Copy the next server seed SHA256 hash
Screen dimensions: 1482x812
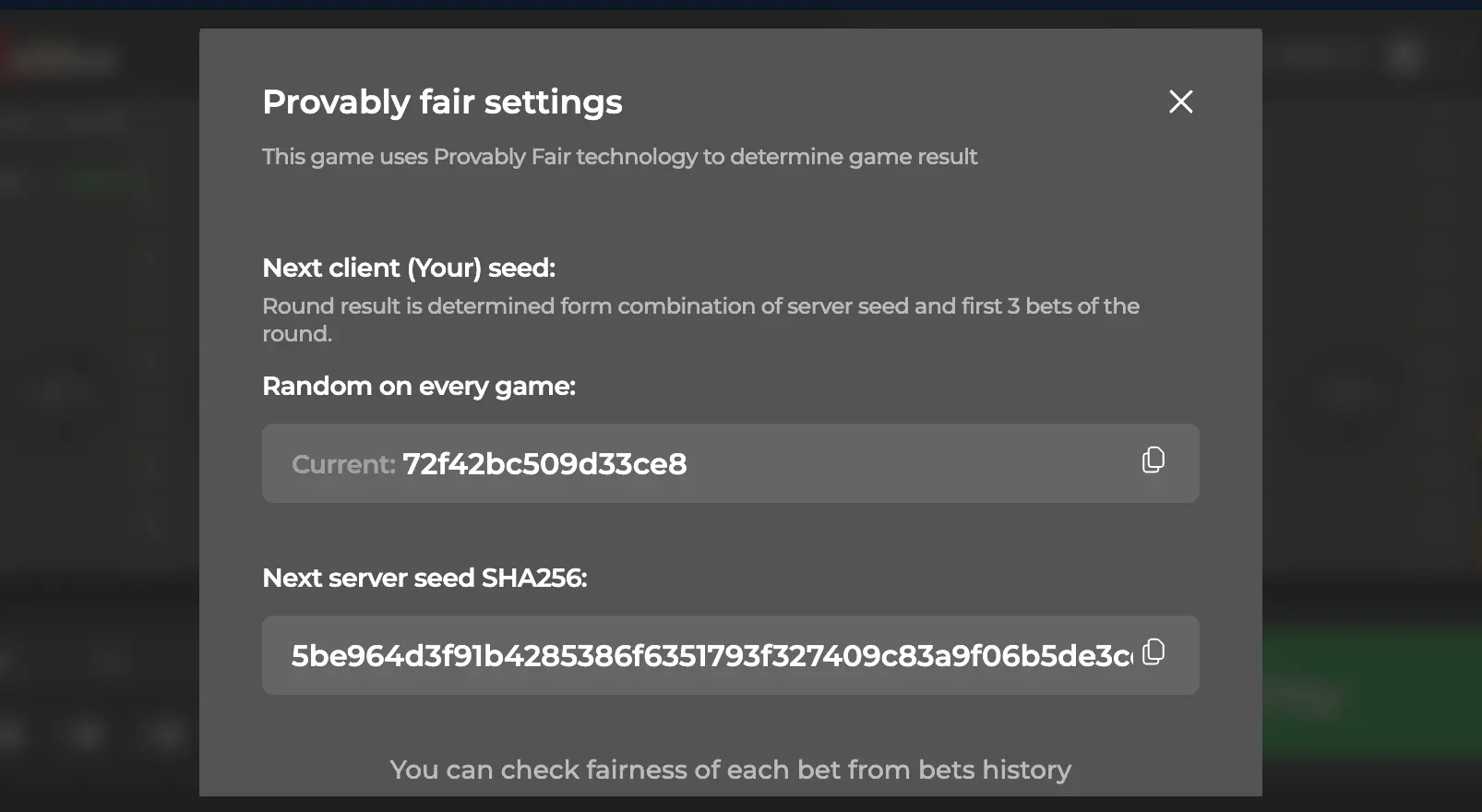coord(1153,652)
